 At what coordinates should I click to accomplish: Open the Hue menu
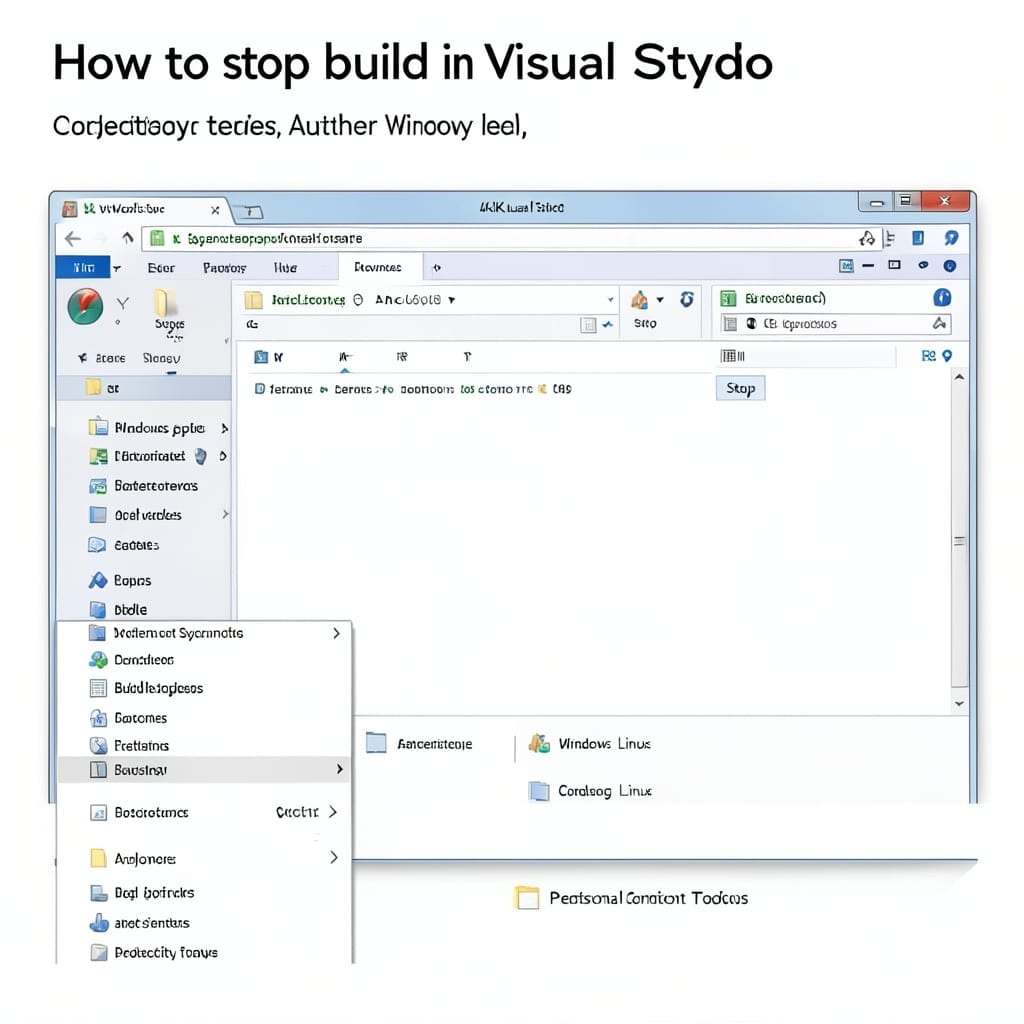tap(285, 268)
